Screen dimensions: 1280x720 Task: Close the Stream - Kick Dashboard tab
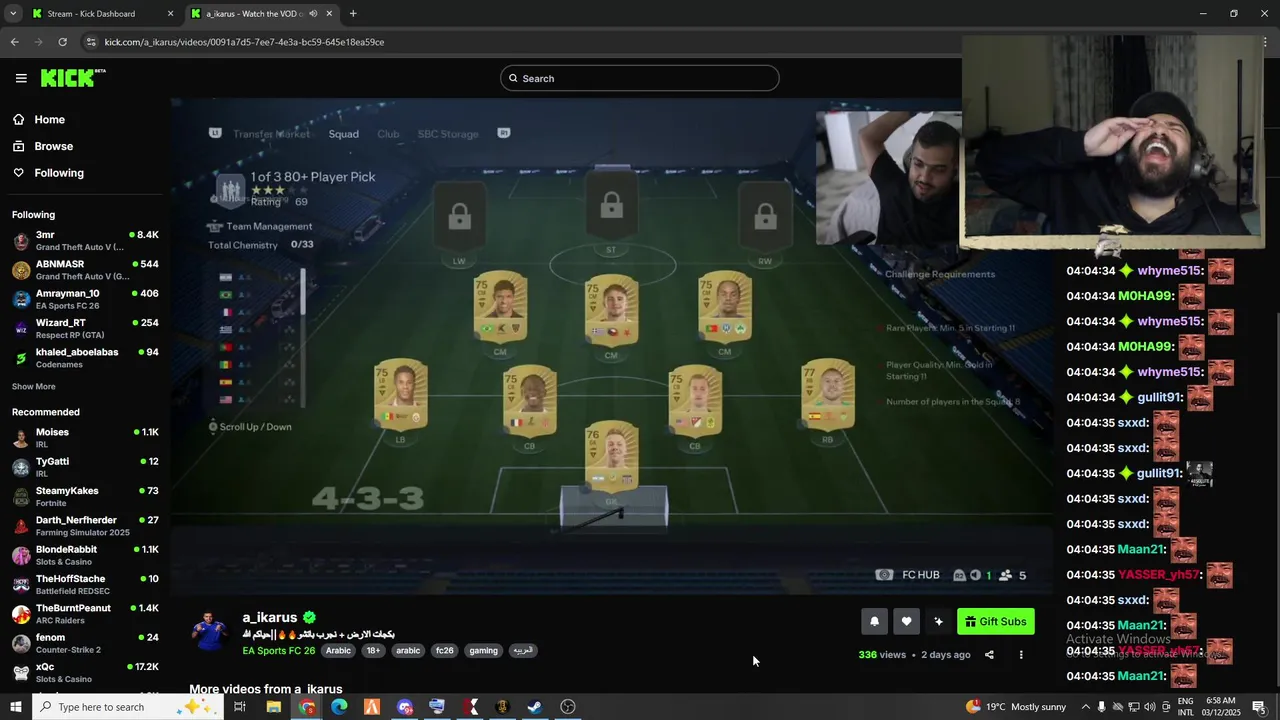point(170,14)
